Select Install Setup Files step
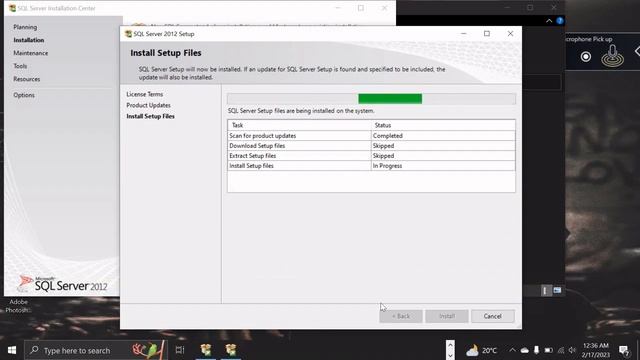The height and width of the screenshot is (360, 640). pyautogui.click(x=150, y=116)
